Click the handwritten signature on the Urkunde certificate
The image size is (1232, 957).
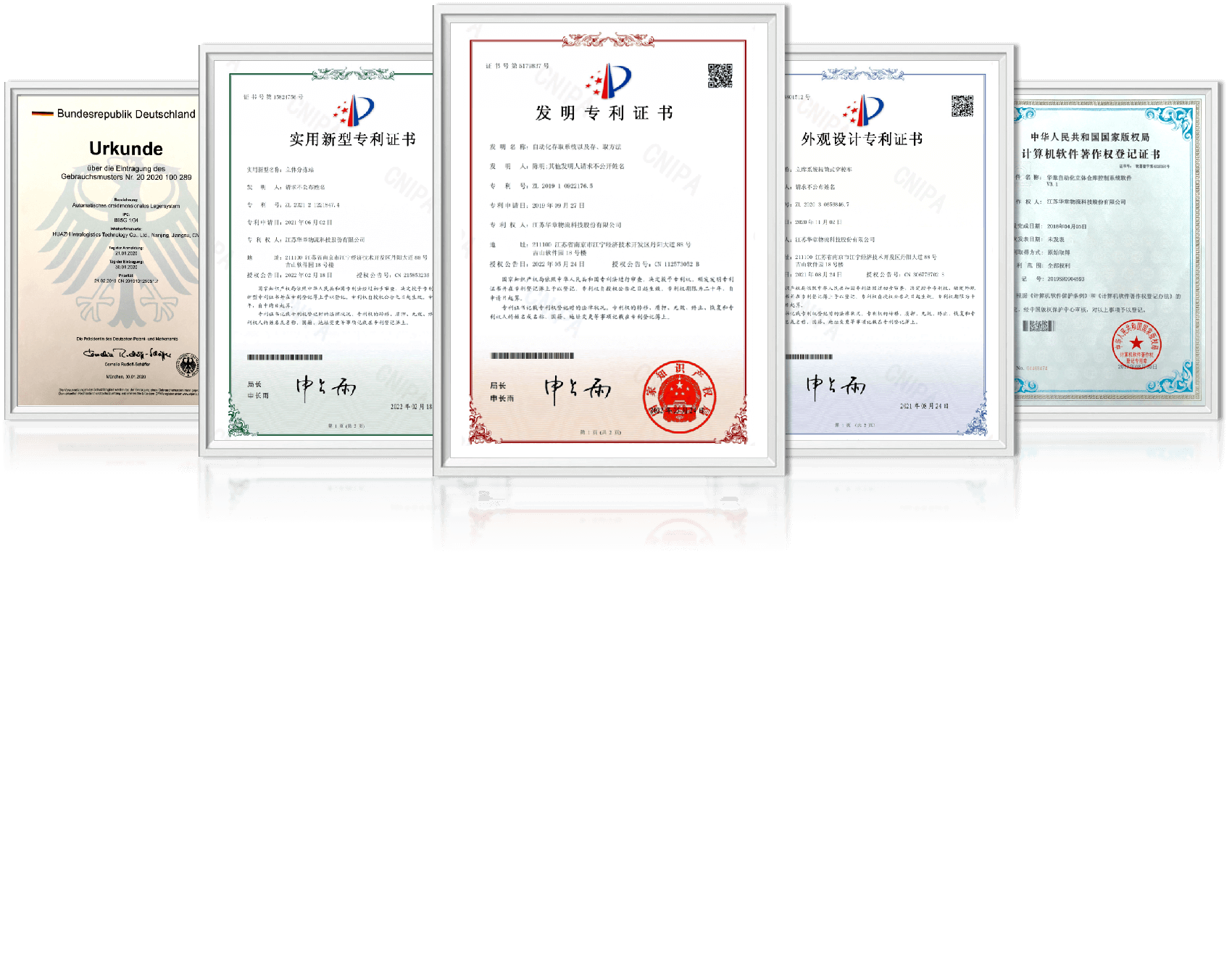pyautogui.click(x=127, y=354)
